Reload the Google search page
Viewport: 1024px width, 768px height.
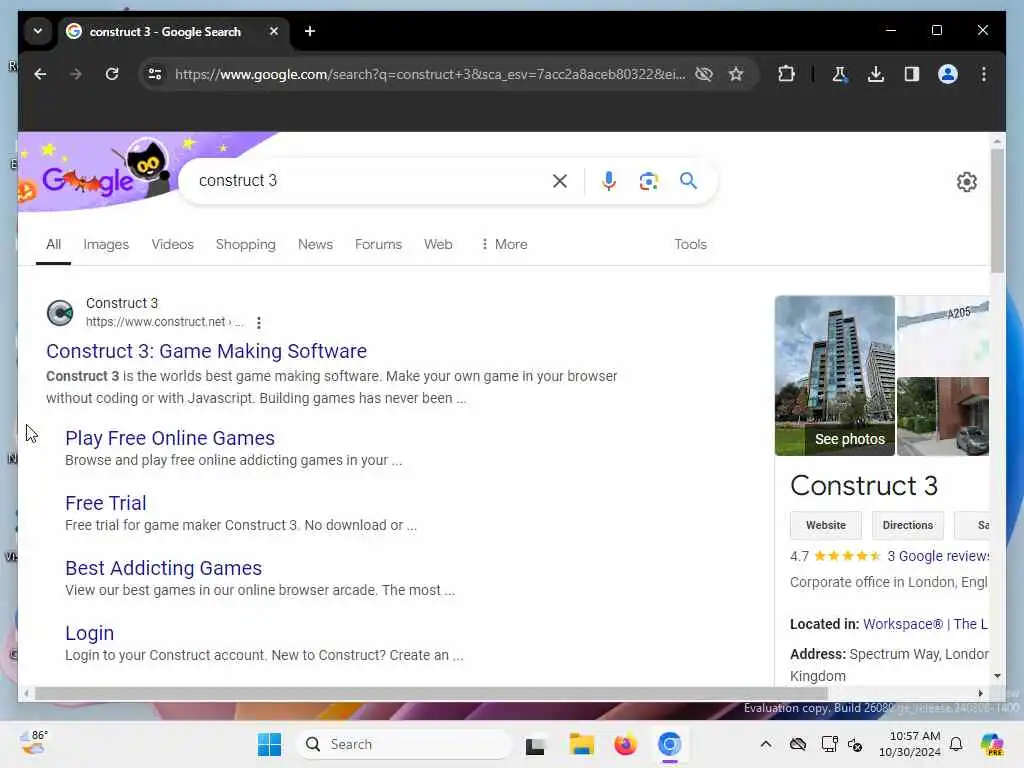112,74
